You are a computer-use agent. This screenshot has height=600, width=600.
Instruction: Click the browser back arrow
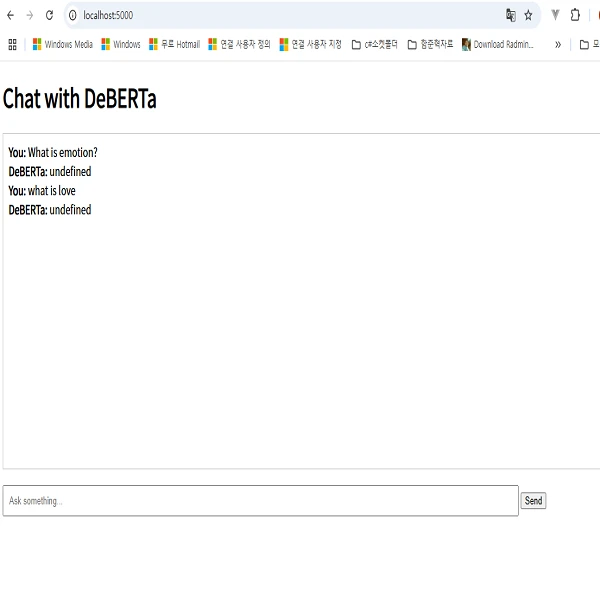(10, 15)
